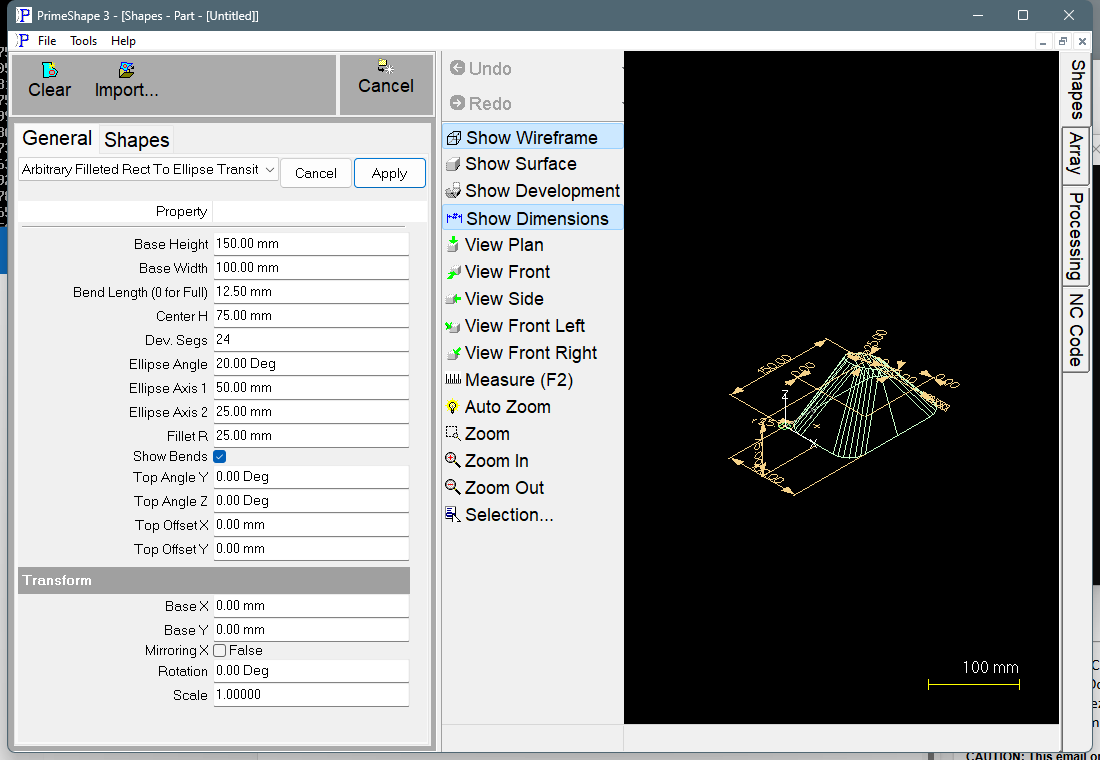Minimize the inner document window

click(x=1043, y=41)
